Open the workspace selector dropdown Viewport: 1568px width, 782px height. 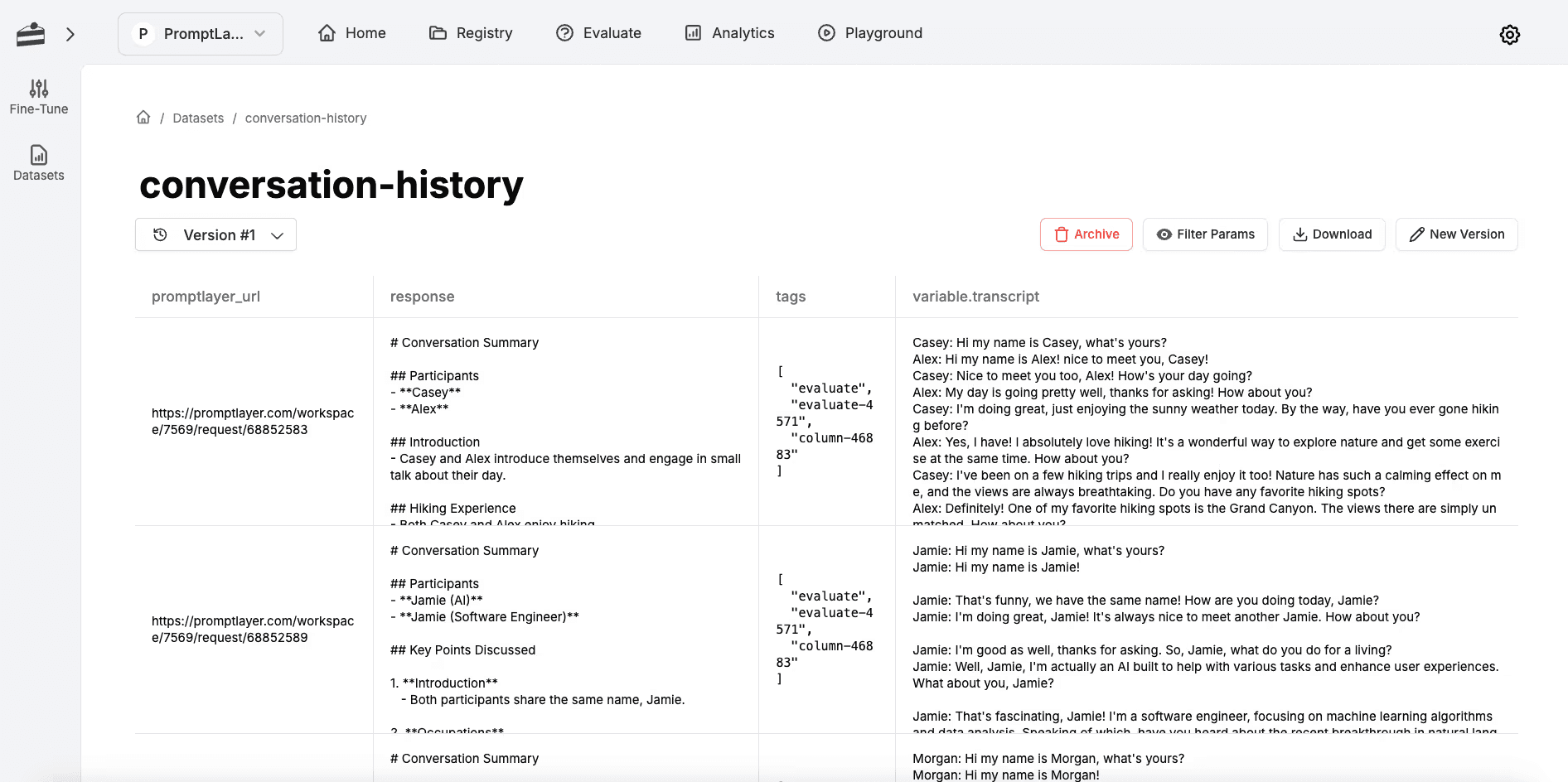[200, 34]
